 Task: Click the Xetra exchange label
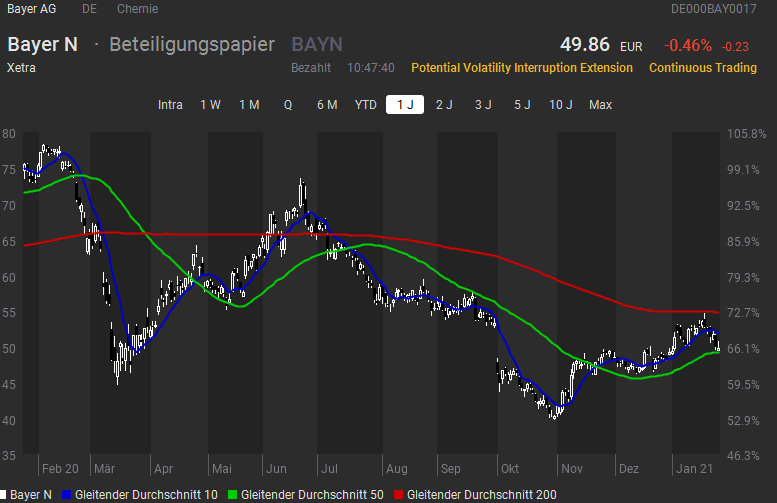pyautogui.click(x=21, y=68)
